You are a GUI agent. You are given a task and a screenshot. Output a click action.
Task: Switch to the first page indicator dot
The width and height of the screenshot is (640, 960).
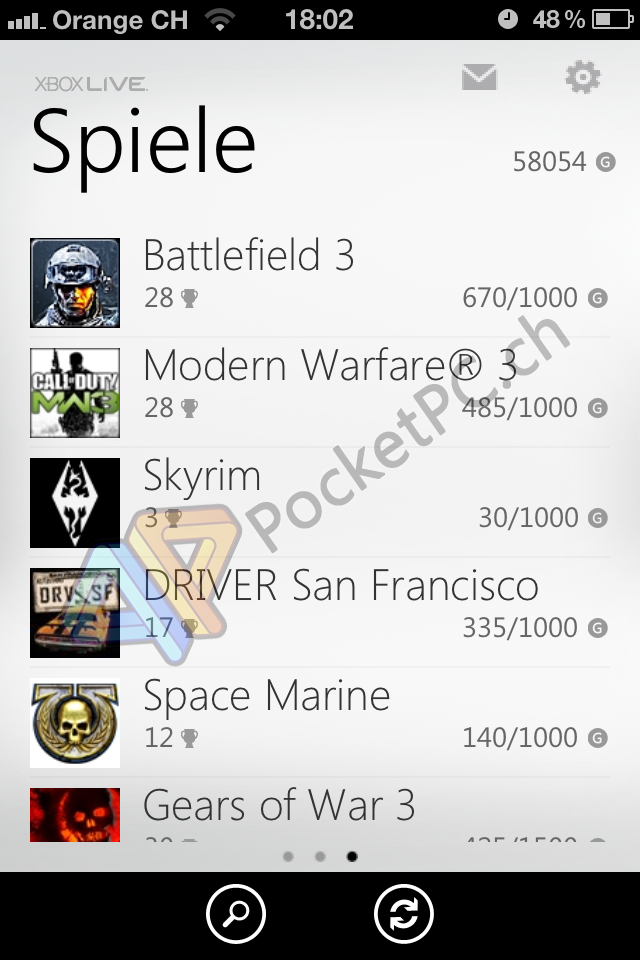coord(288,857)
